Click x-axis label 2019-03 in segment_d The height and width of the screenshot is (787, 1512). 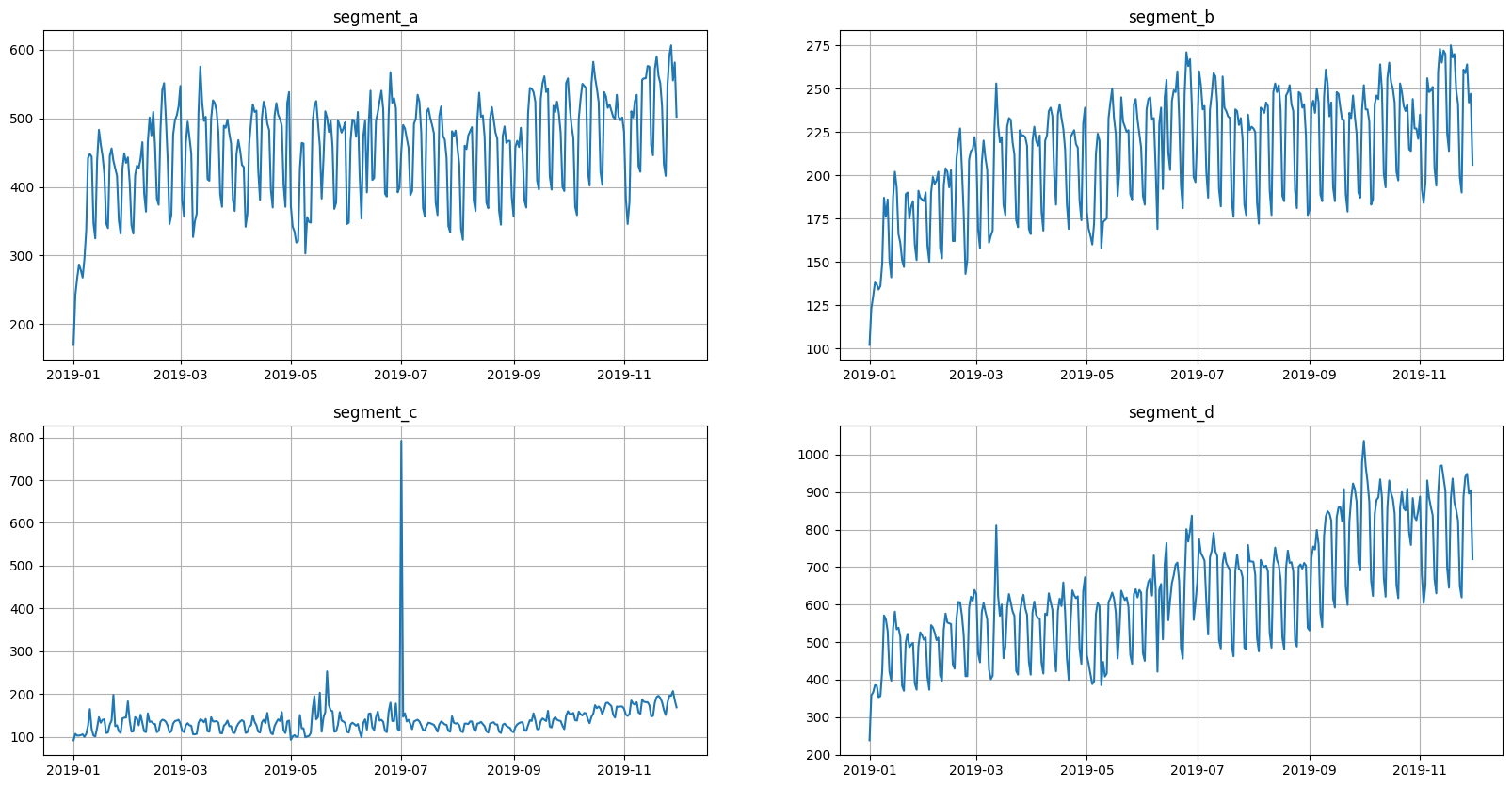point(976,770)
